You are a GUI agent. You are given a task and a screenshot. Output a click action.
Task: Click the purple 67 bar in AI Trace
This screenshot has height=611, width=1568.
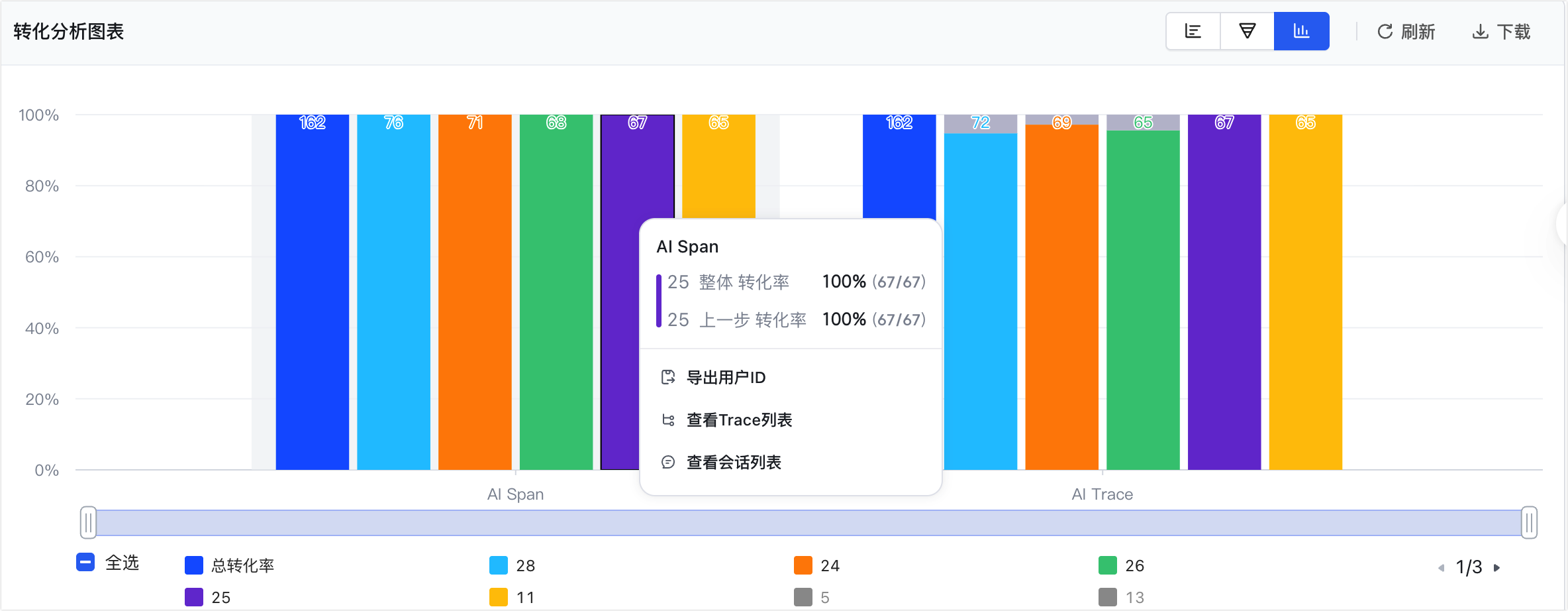[1224, 292]
